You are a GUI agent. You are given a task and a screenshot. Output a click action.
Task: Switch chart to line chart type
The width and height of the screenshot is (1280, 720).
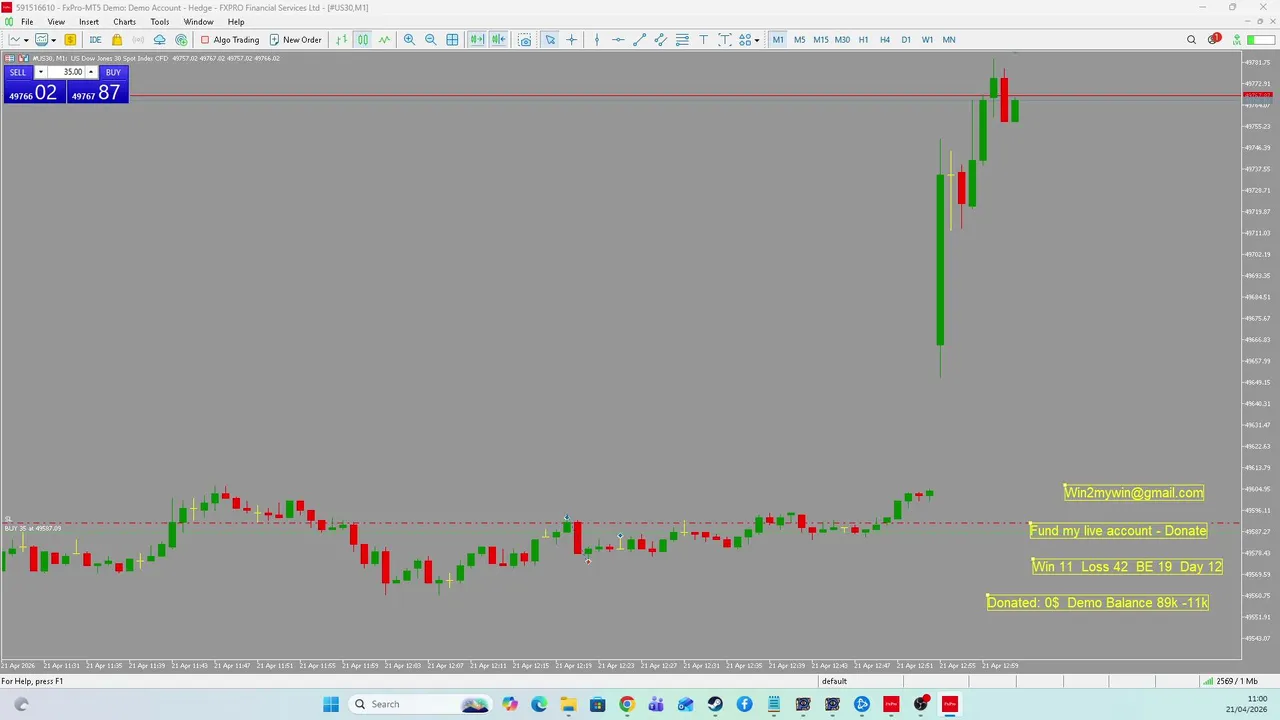point(384,40)
